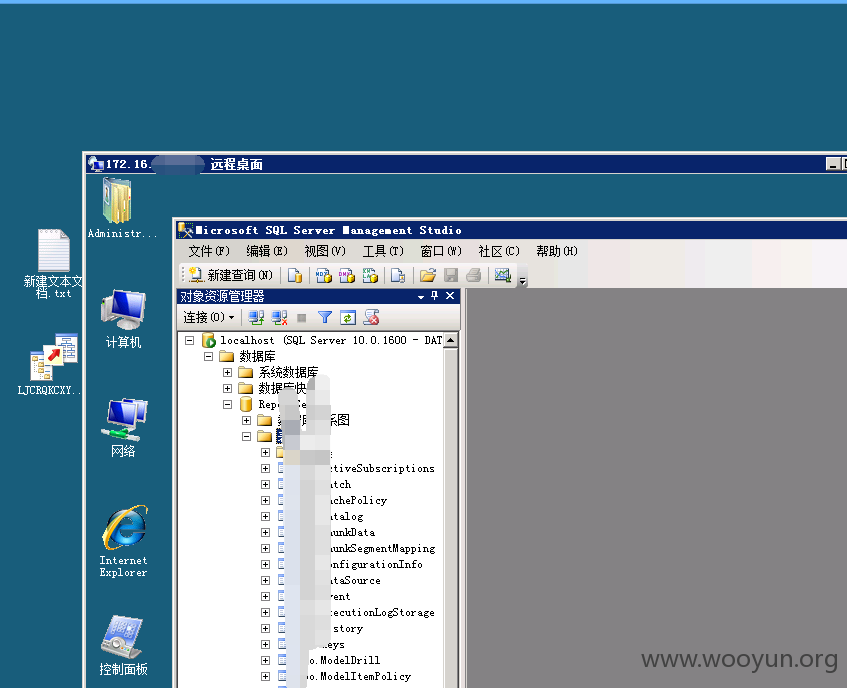
Task: Expand the 数据库快照 folder
Action: pyautogui.click(x=227, y=388)
